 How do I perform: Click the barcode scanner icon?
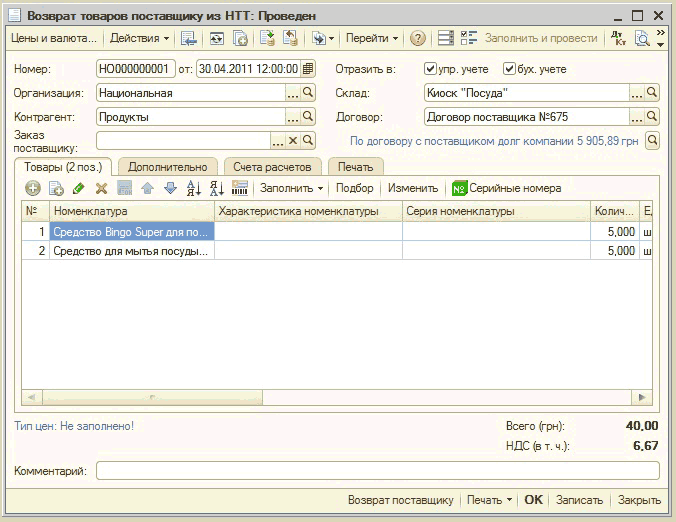239,188
